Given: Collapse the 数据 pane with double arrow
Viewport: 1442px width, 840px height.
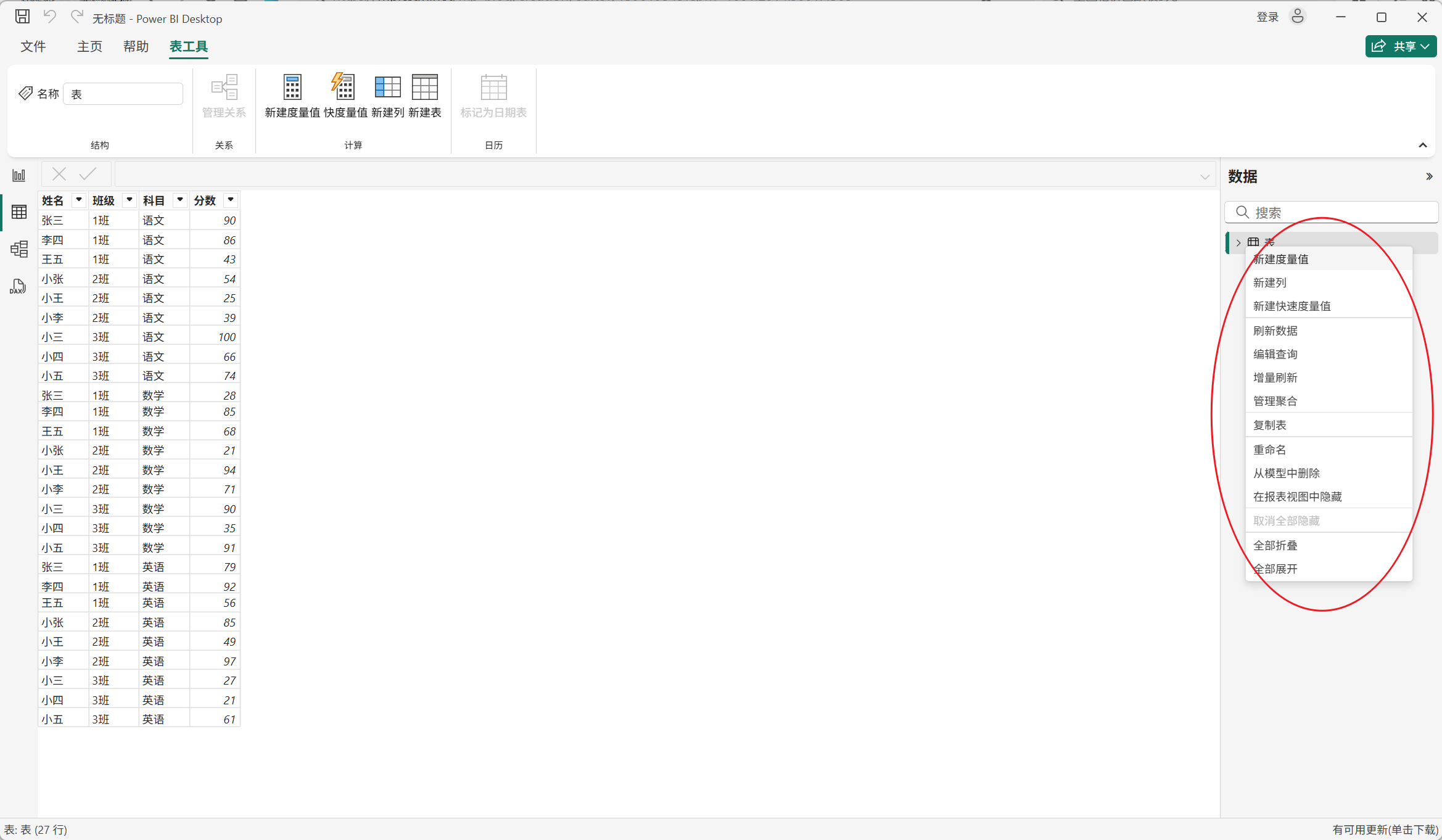Looking at the screenshot, I should [x=1429, y=177].
